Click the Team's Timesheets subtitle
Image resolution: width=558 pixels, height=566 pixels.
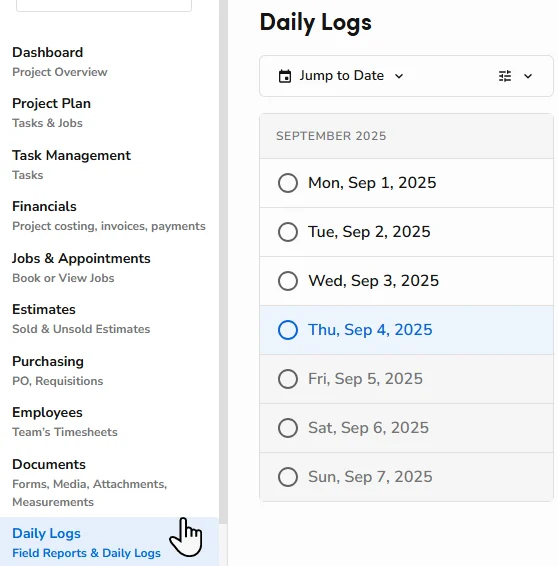[65, 432]
